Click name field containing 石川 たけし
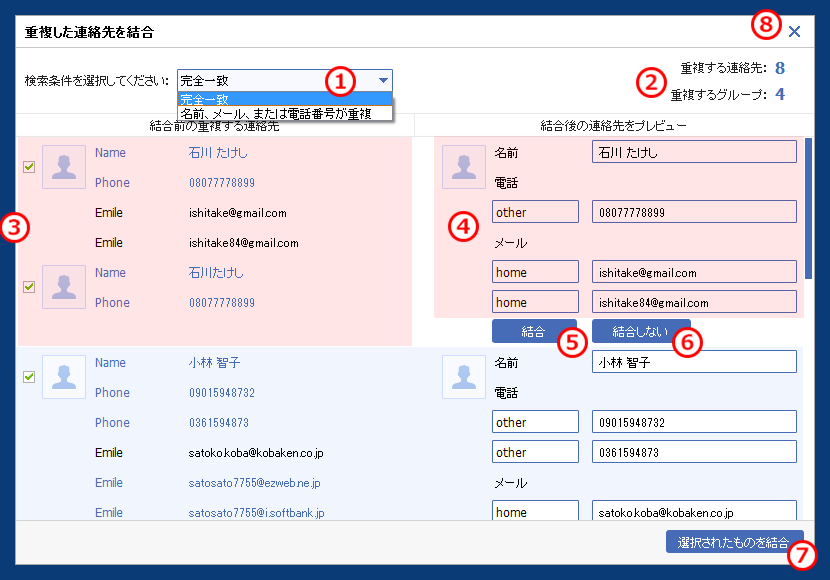The width and height of the screenshot is (830, 580). tap(694, 152)
